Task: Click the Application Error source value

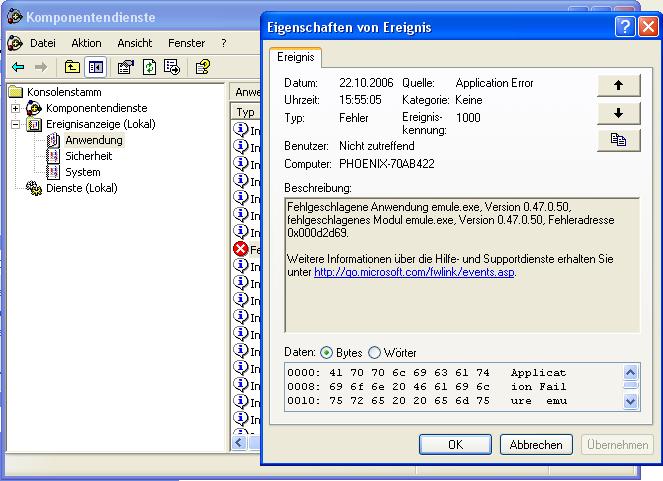Action: (494, 83)
